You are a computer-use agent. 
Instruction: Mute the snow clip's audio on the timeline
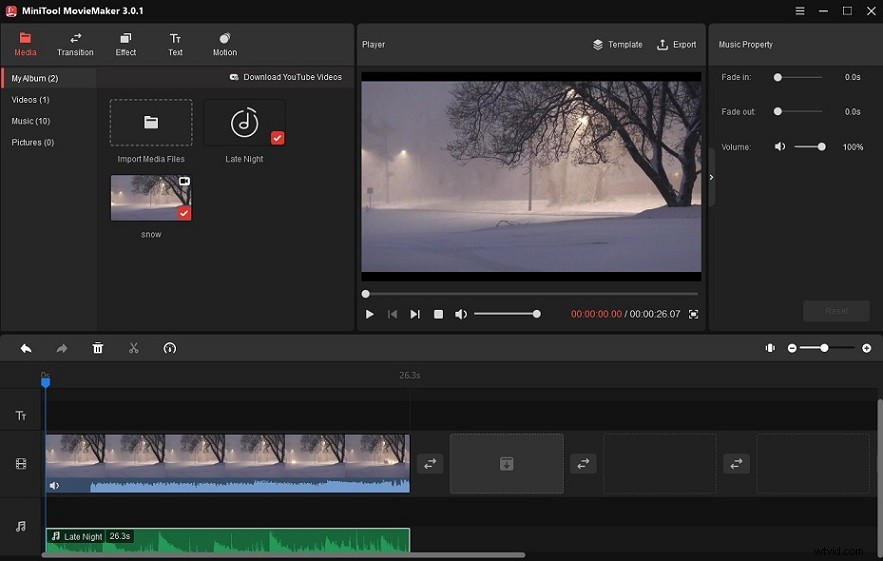54,486
